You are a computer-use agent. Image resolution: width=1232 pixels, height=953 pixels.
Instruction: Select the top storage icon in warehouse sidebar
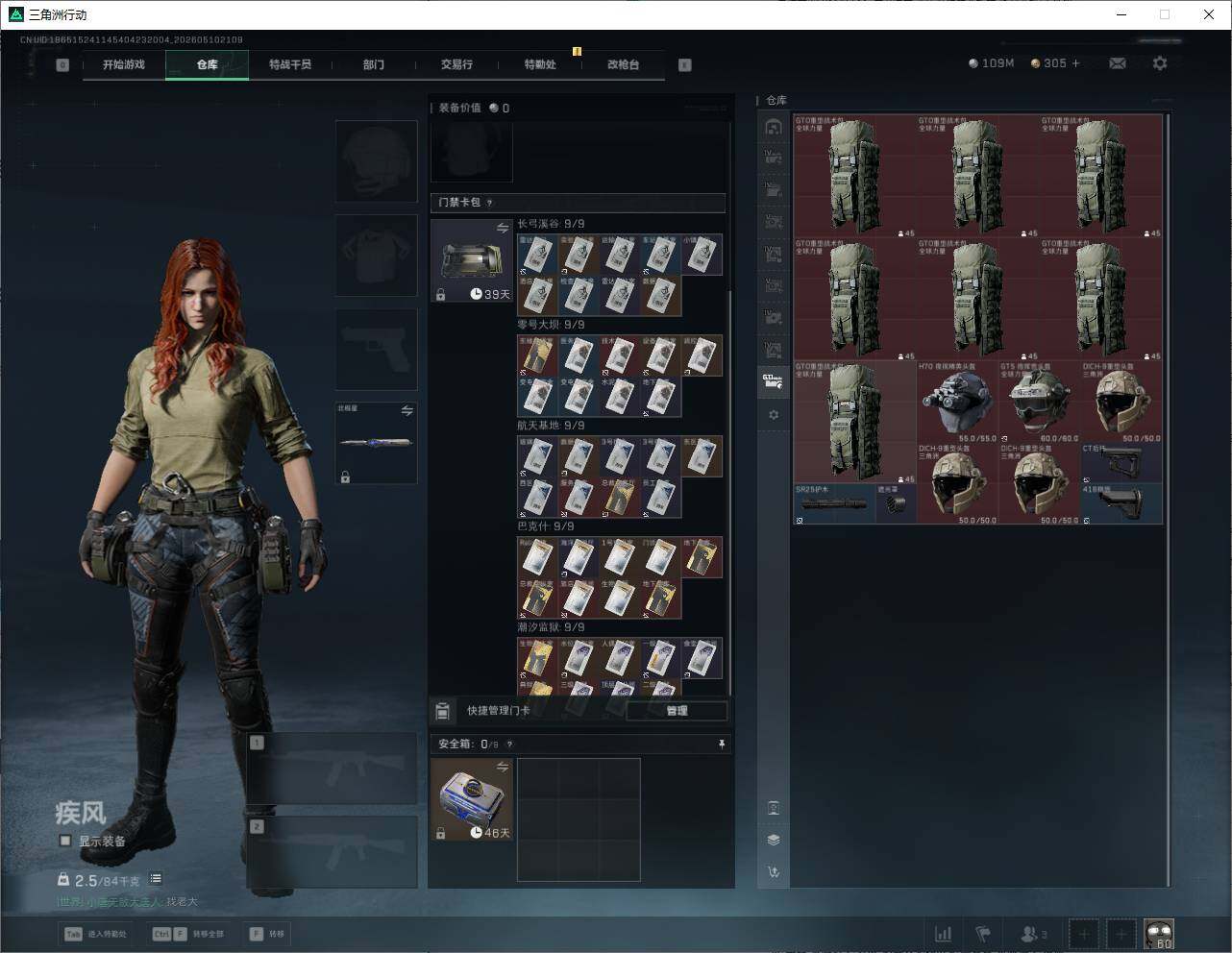[774, 127]
